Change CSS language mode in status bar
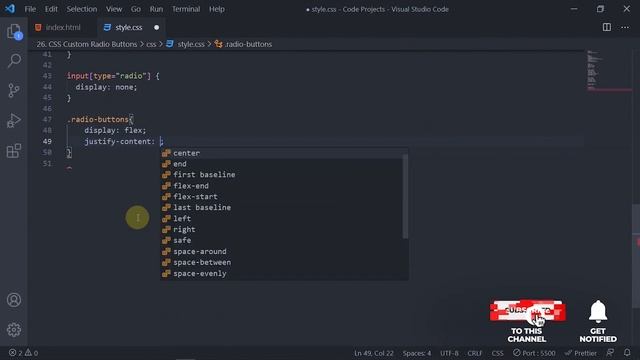The image size is (640, 360). (x=497, y=353)
